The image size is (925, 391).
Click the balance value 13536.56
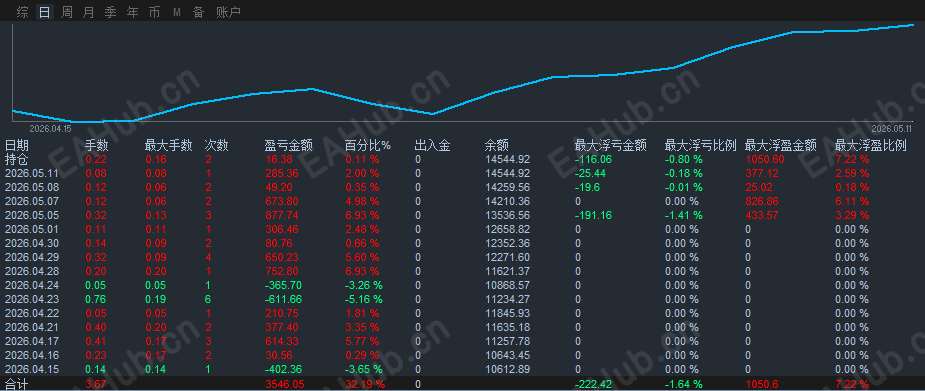coord(507,215)
